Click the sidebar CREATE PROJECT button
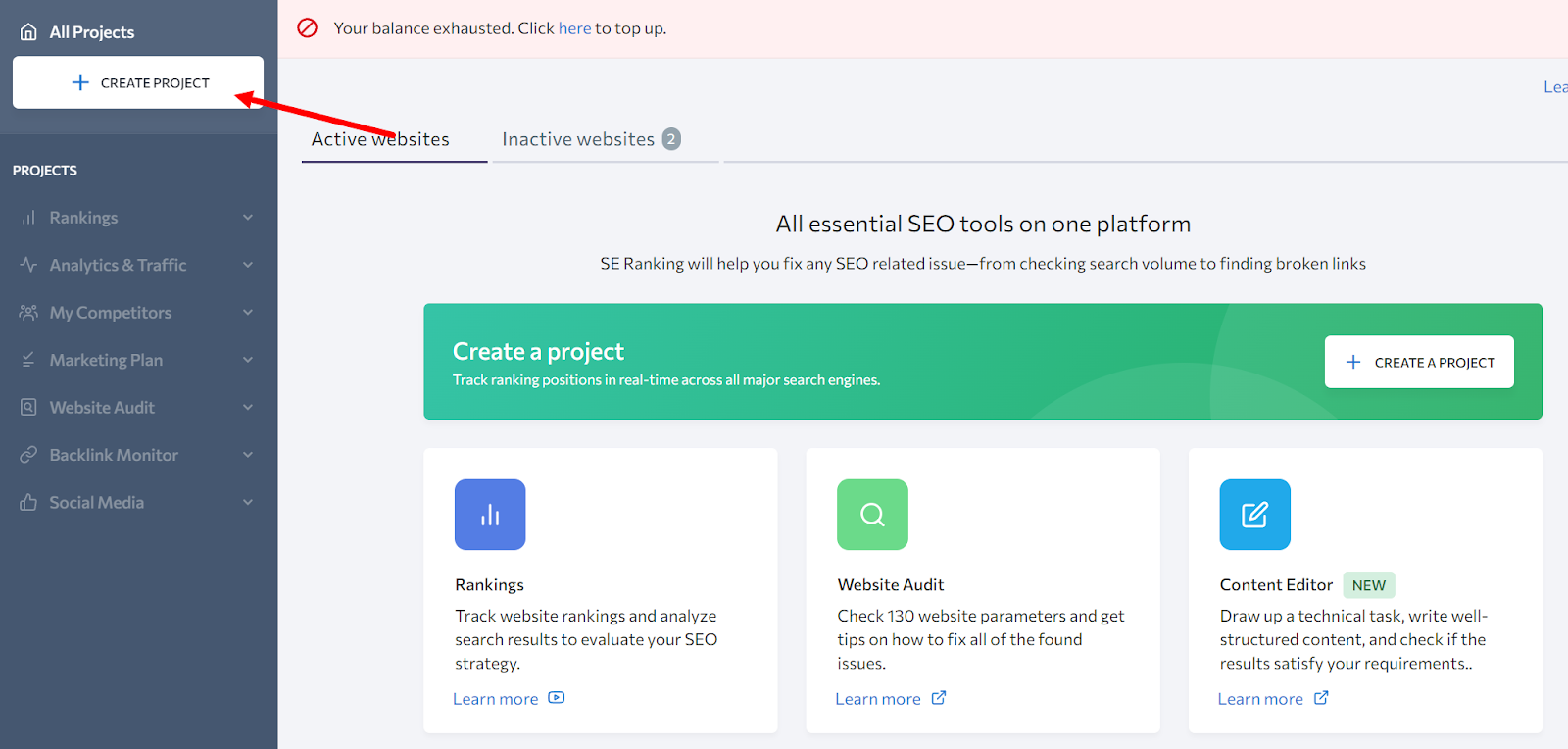This screenshot has width=1568, height=749. 138,82
